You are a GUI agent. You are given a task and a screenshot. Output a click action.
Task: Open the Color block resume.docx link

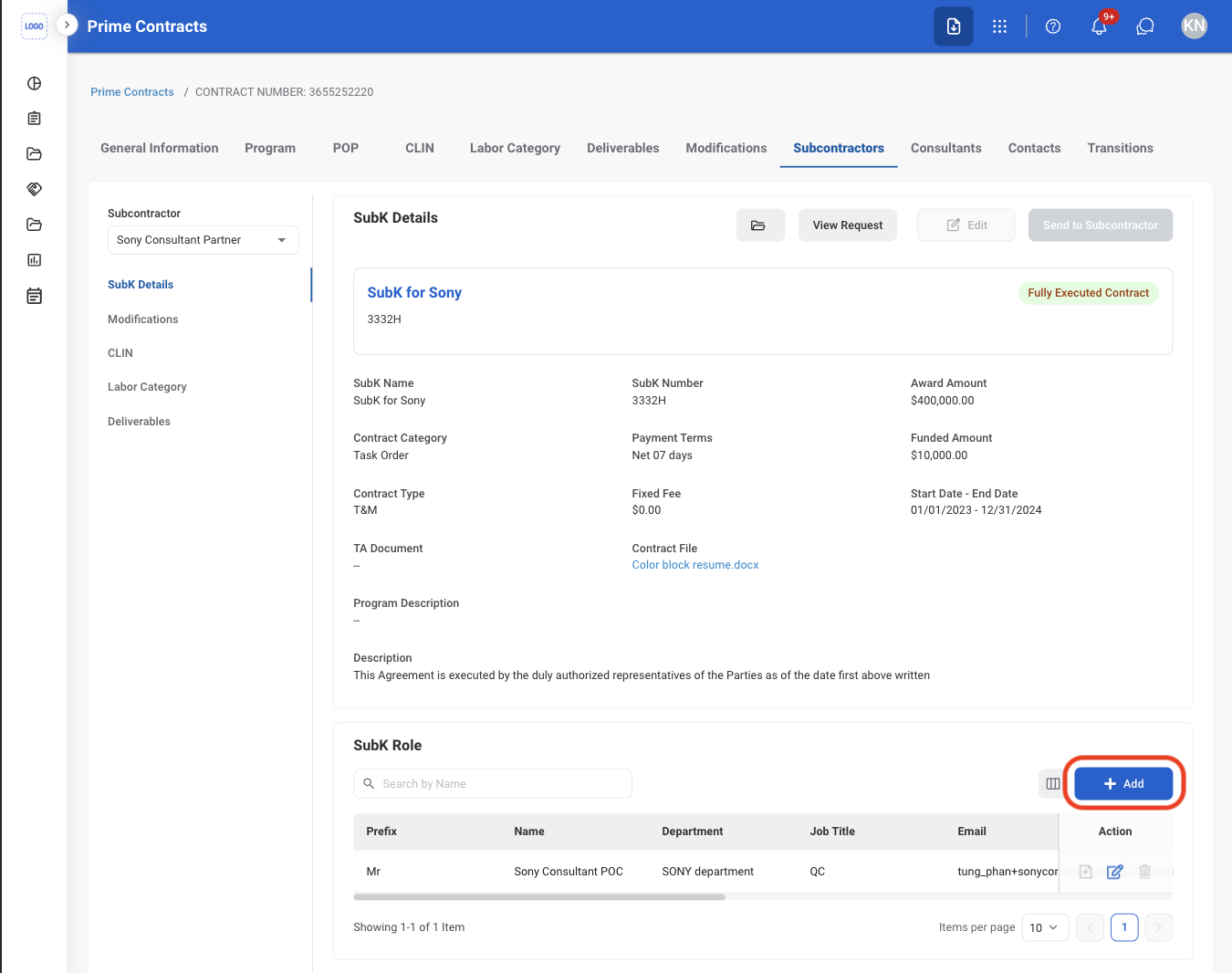[x=695, y=565]
